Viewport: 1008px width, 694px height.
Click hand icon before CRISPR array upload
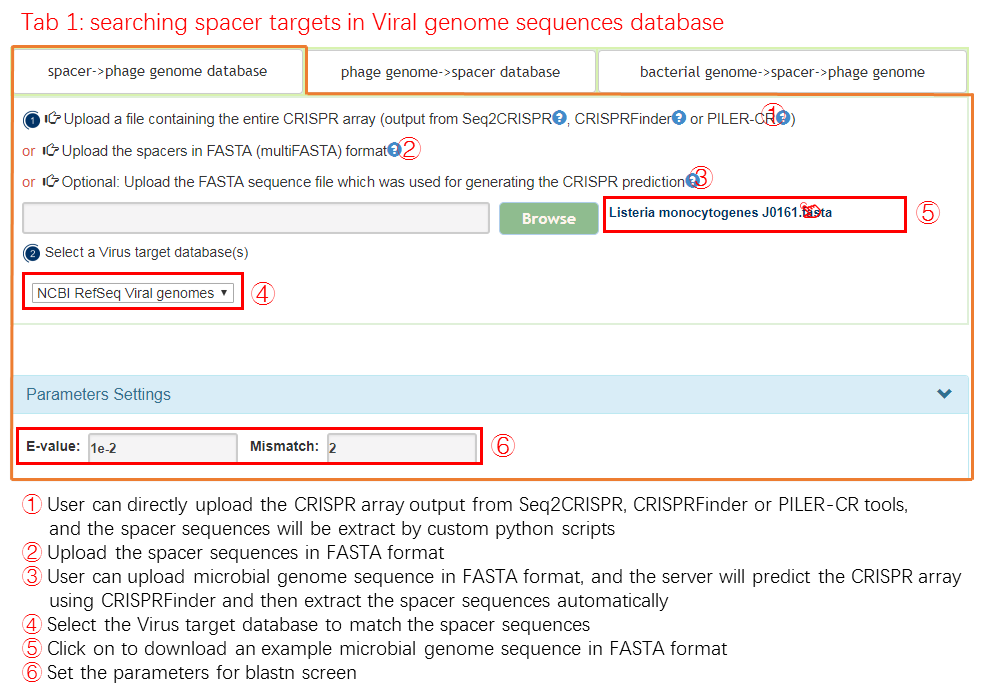(x=53, y=119)
